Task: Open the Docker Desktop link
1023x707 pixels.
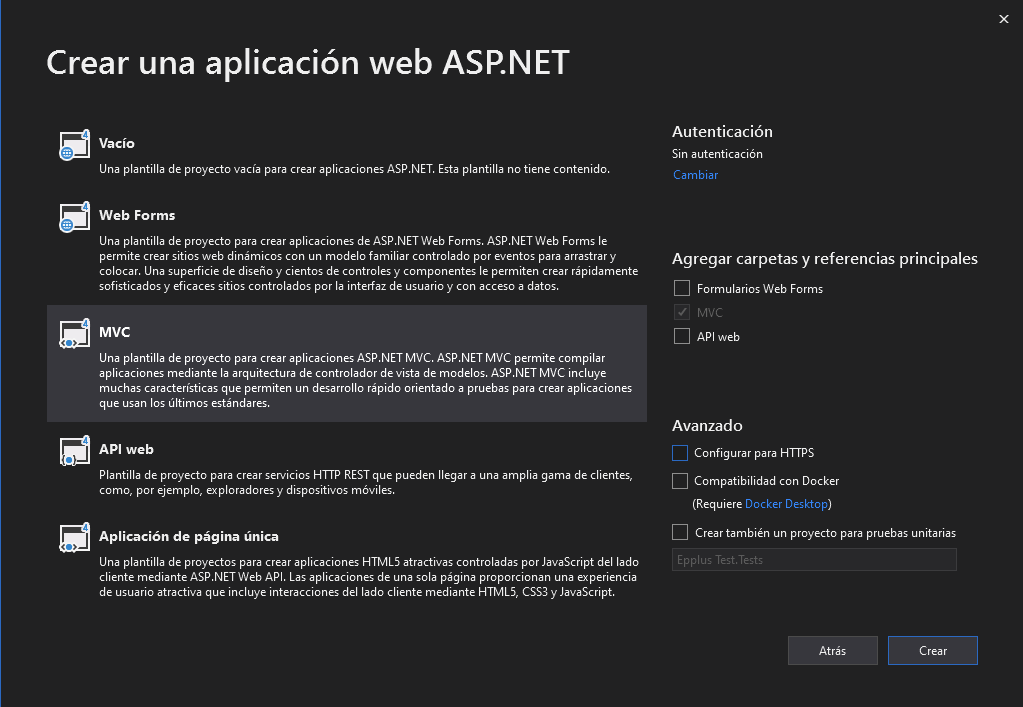Action: coord(786,504)
